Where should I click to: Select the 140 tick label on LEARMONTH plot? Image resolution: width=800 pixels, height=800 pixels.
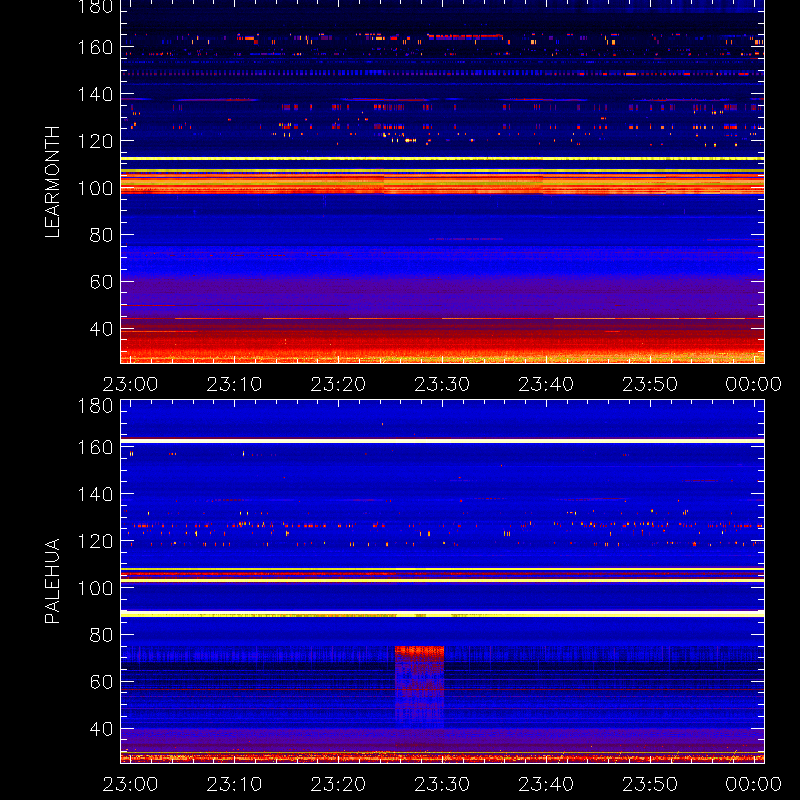click(x=95, y=94)
